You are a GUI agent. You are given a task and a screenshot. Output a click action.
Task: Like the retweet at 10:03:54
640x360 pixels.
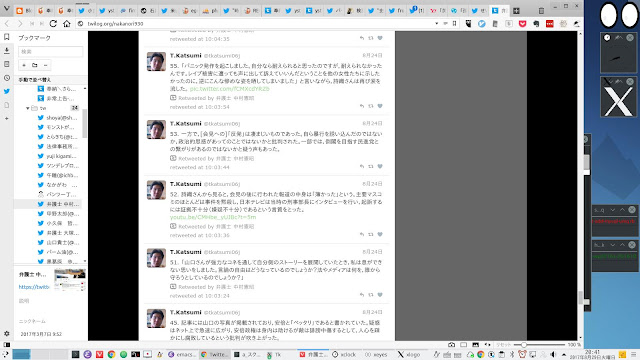tap(380, 106)
